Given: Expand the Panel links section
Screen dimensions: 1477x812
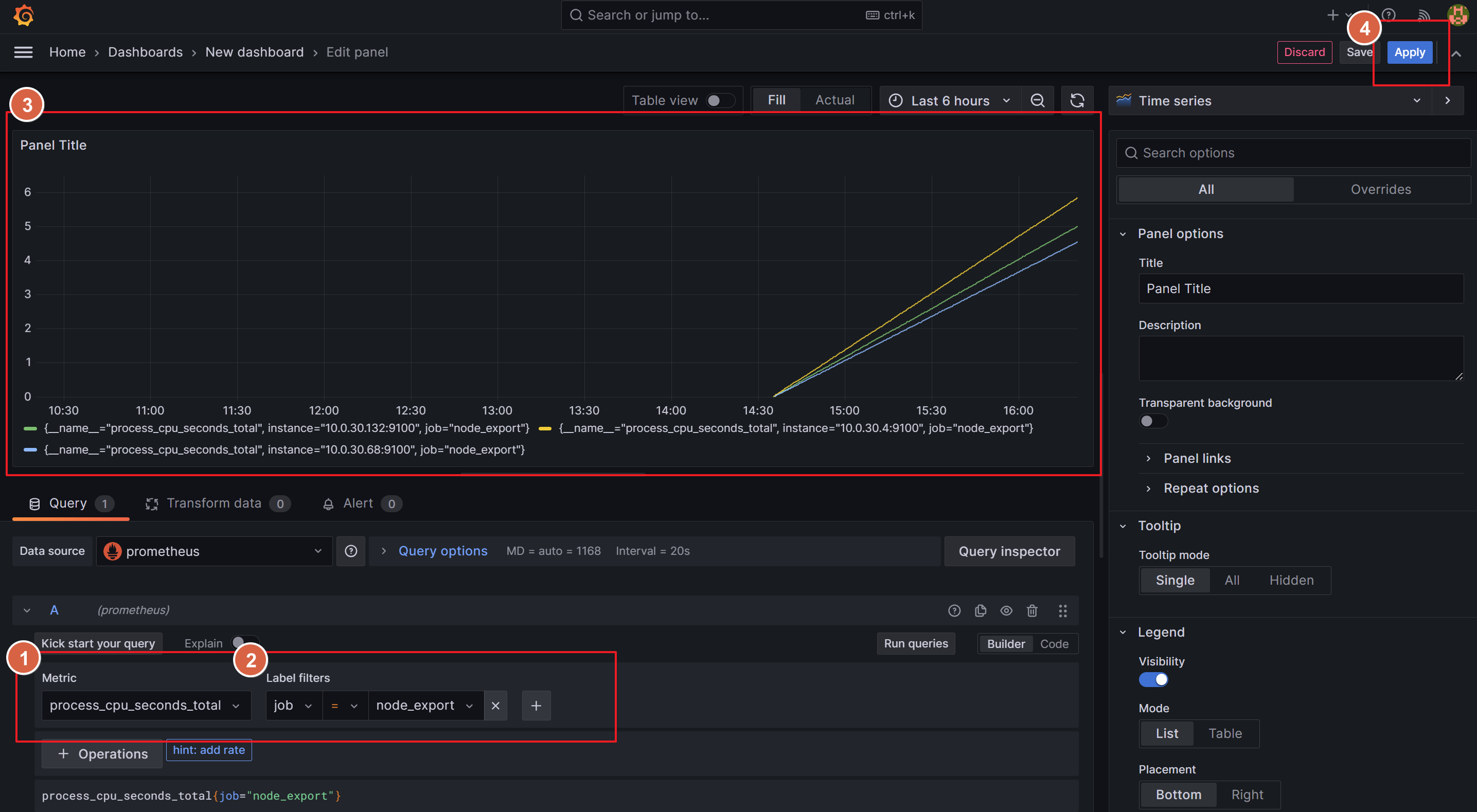Looking at the screenshot, I should click(x=1197, y=458).
